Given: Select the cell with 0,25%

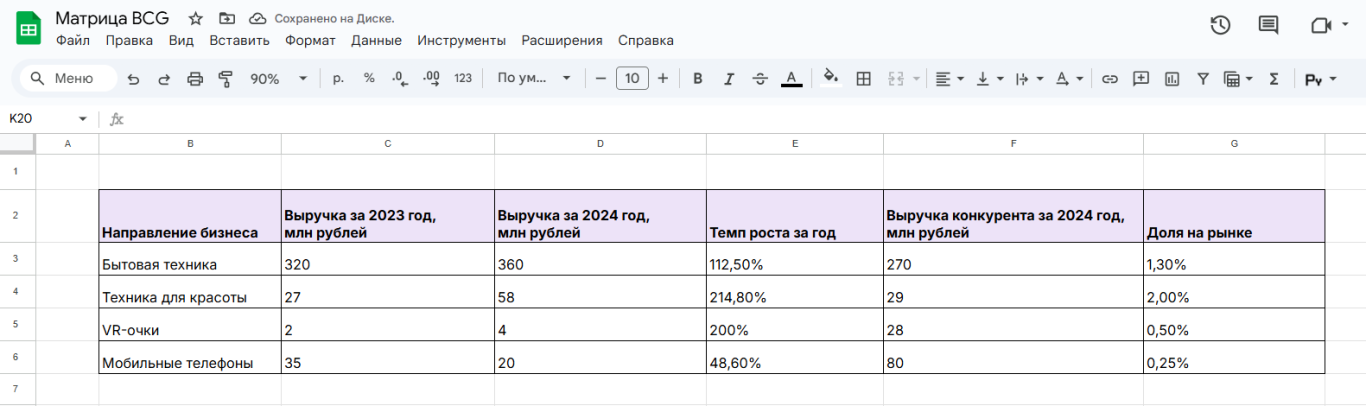Looking at the screenshot, I should [x=1234, y=357].
